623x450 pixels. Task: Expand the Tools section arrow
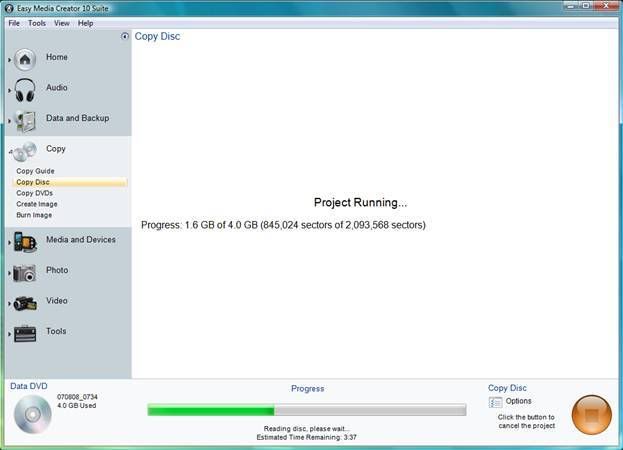[10, 334]
